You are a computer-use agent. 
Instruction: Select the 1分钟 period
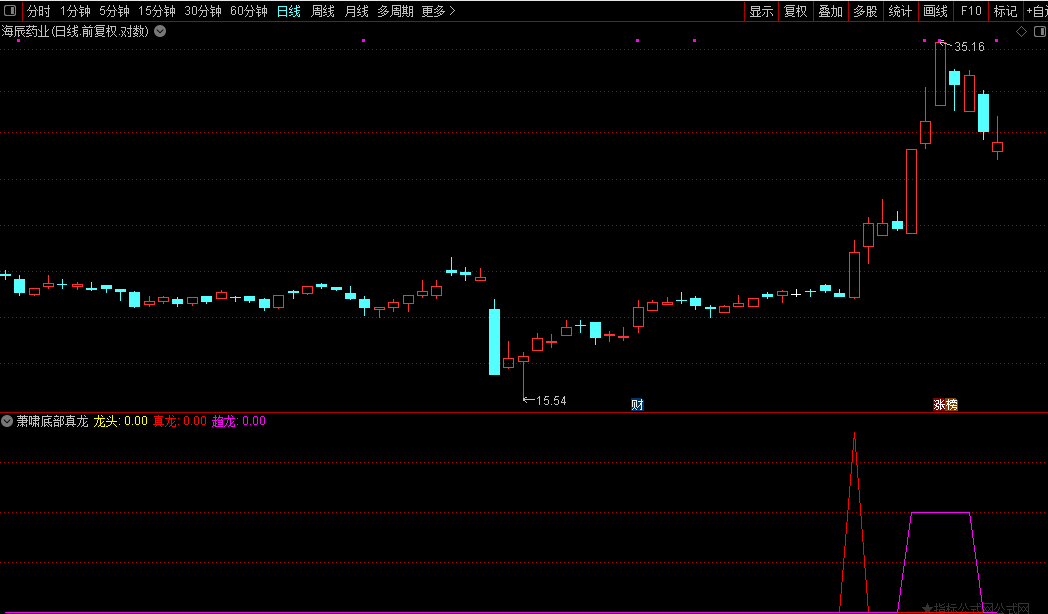coord(76,11)
